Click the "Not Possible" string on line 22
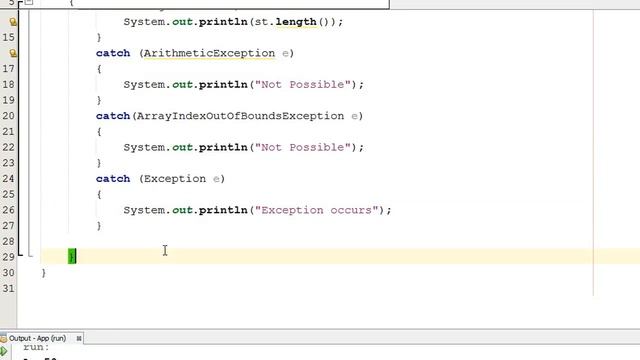 pos(303,147)
